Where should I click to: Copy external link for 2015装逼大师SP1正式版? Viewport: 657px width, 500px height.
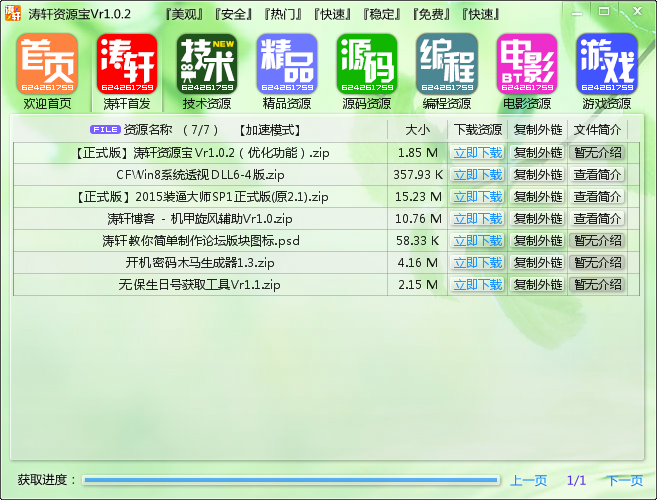coord(538,197)
